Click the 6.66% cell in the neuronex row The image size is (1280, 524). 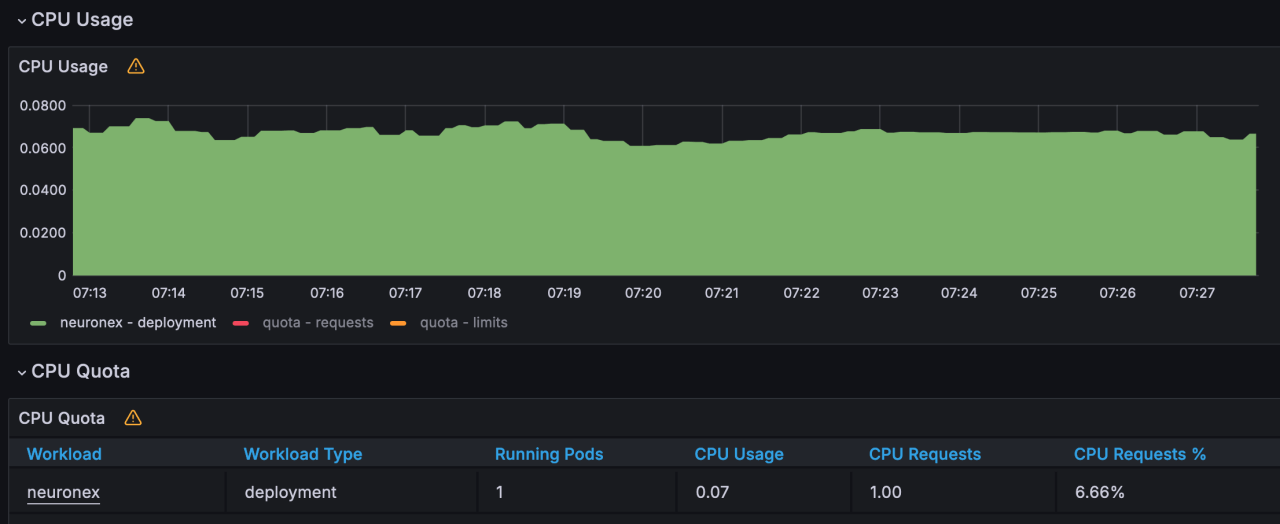[1097, 492]
